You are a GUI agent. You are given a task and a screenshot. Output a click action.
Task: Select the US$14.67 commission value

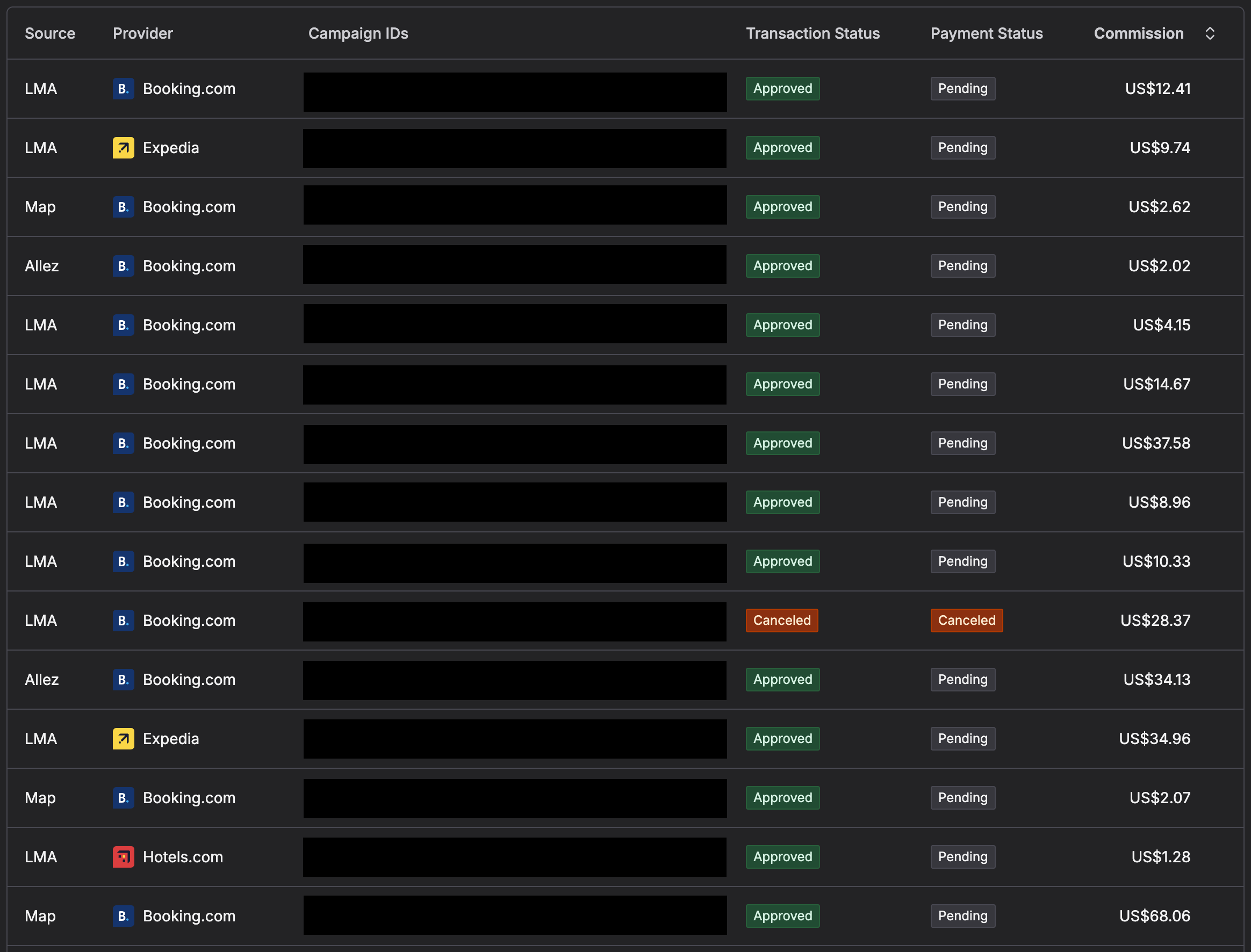tap(1156, 384)
